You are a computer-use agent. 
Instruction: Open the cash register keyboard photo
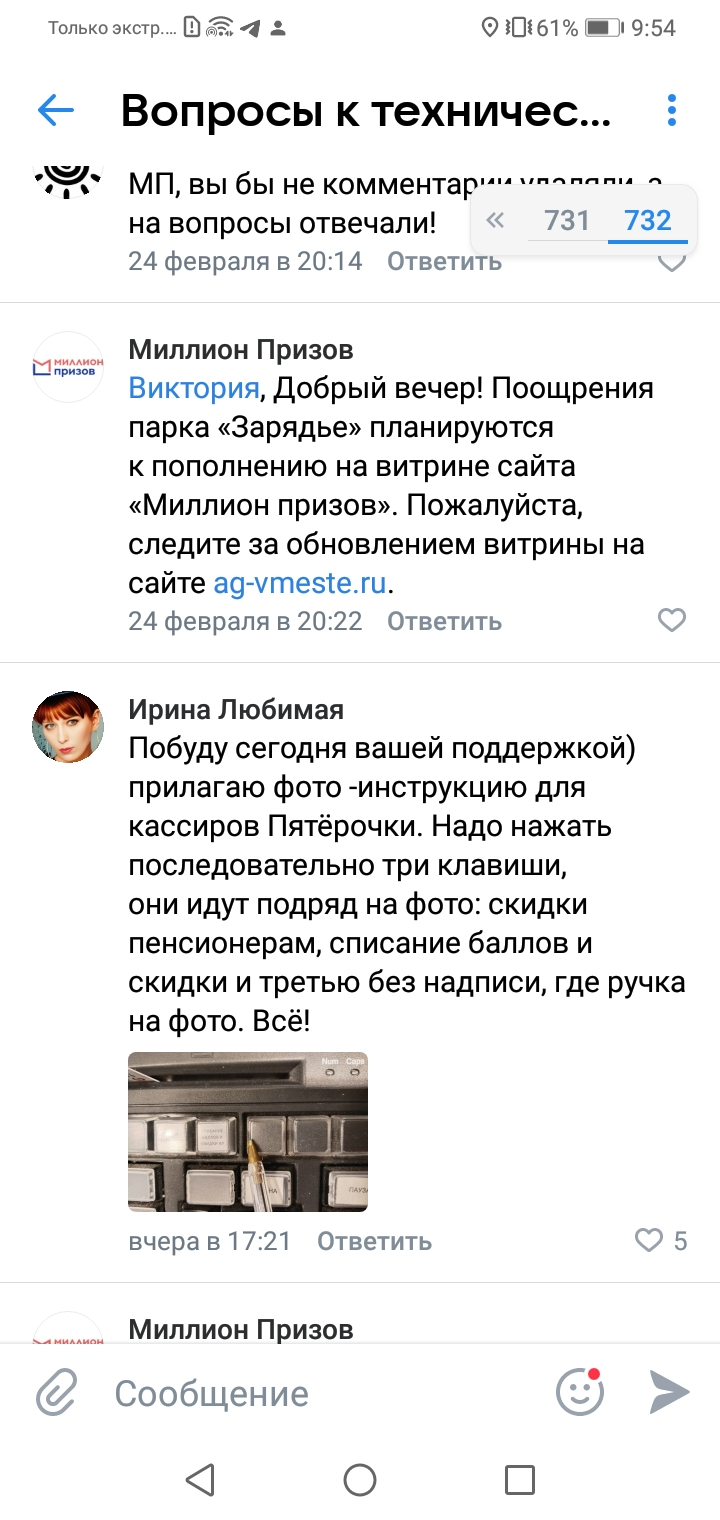tap(248, 1131)
